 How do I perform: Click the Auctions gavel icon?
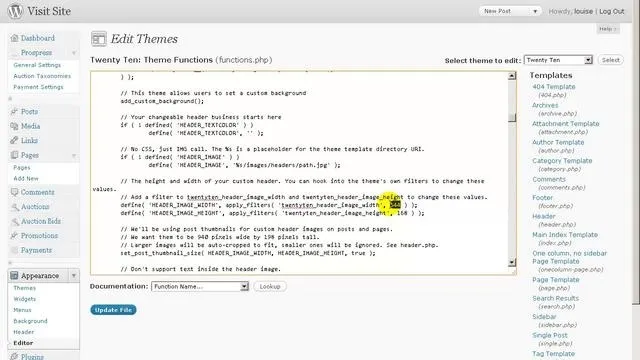tap(15, 207)
